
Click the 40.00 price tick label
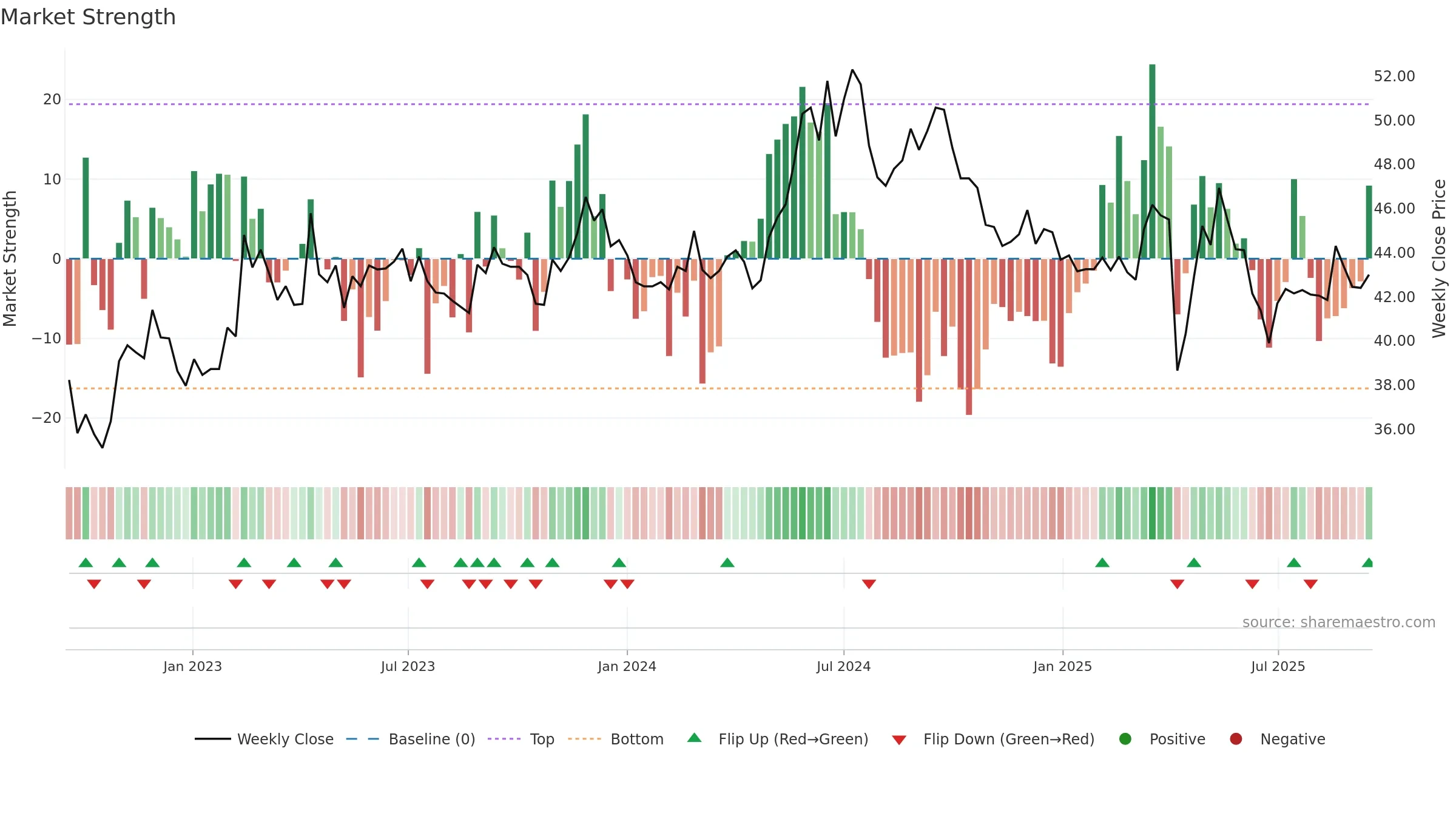click(x=1394, y=341)
